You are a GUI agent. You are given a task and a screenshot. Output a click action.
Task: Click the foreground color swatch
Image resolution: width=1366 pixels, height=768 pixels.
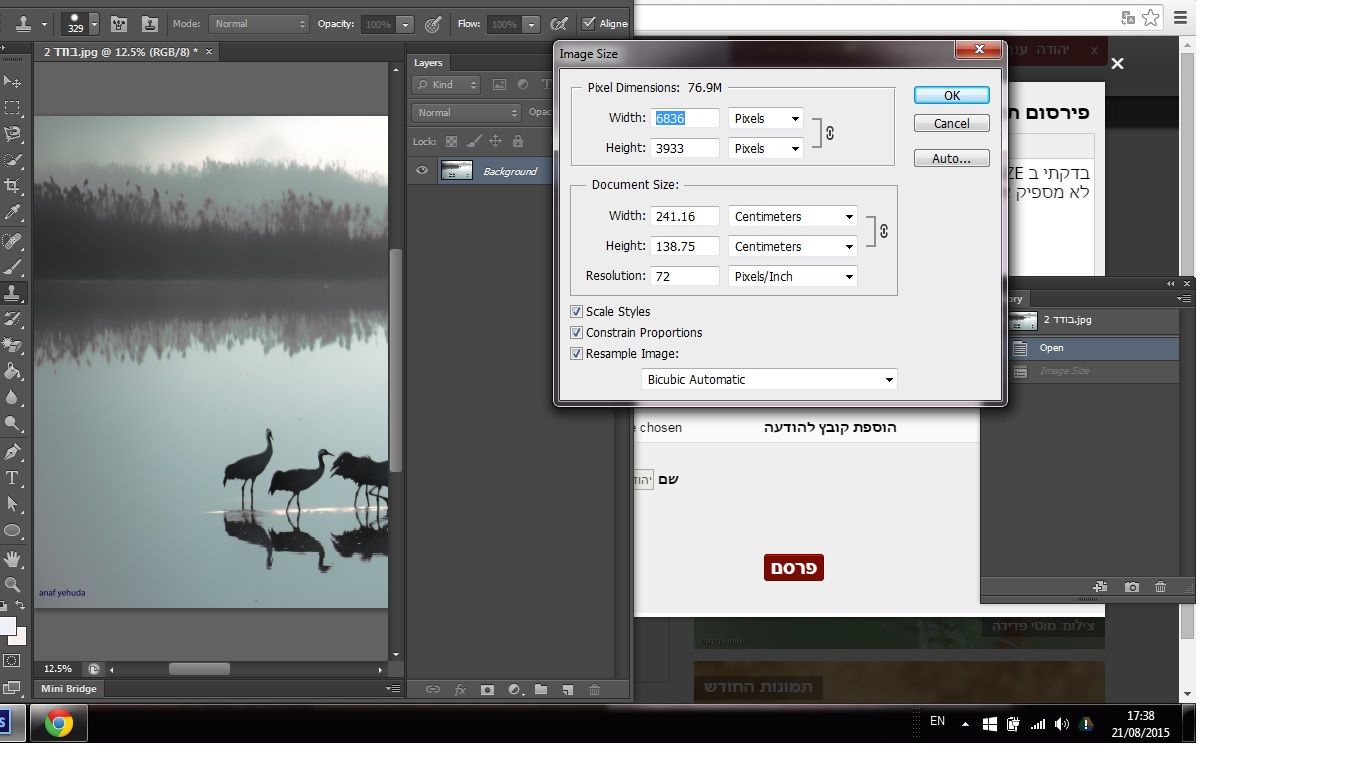6,626
